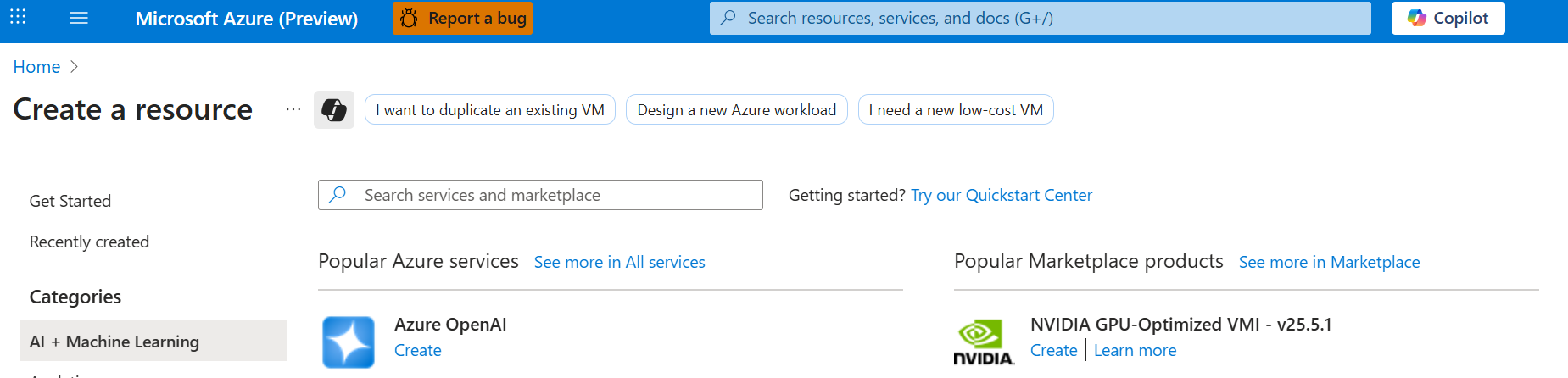Open See more in All services
Image resolution: width=1568 pixels, height=378 pixels.
620,263
